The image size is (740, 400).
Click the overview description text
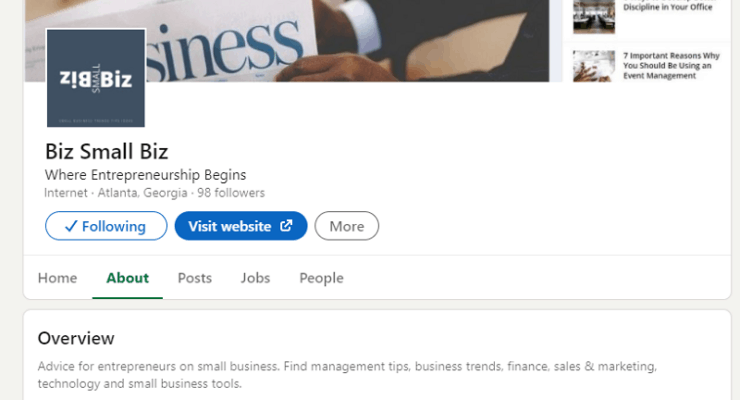point(347,375)
